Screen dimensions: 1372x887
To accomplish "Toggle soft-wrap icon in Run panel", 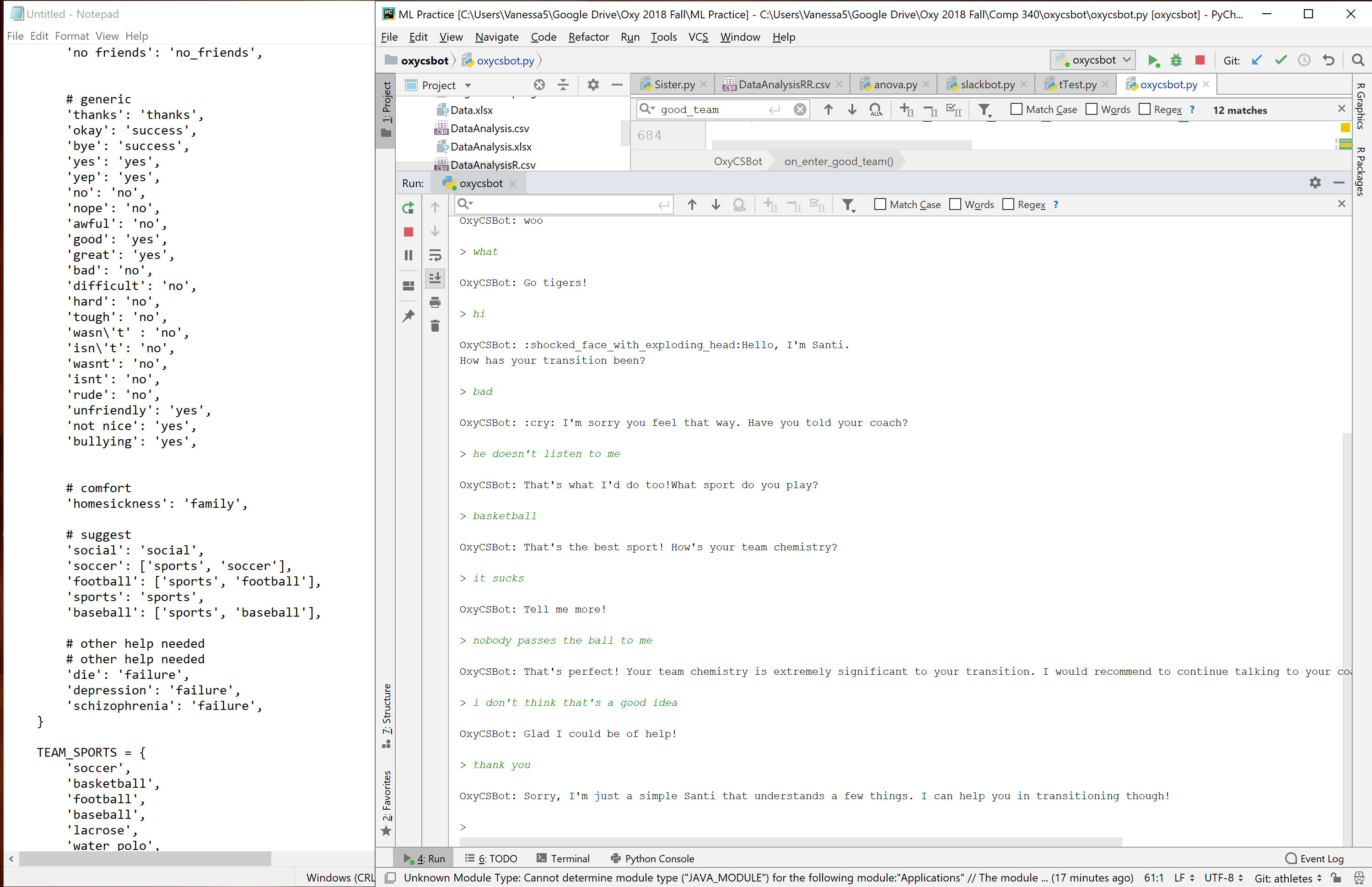I will [435, 255].
